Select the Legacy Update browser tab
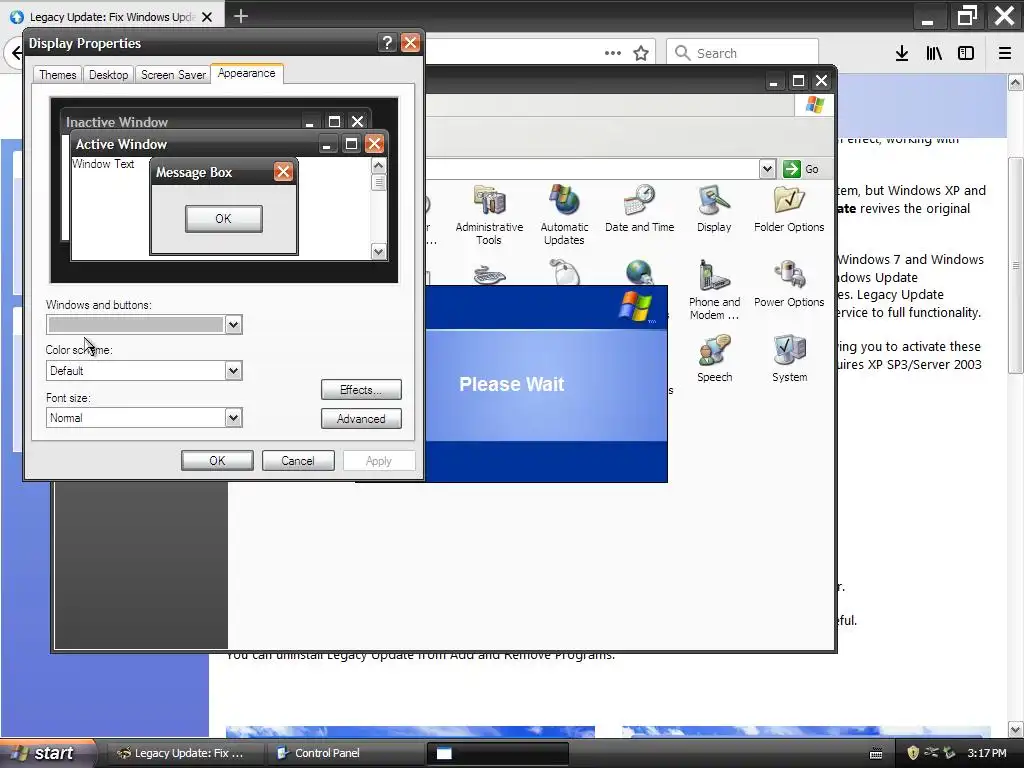The image size is (1024, 768). tap(112, 17)
